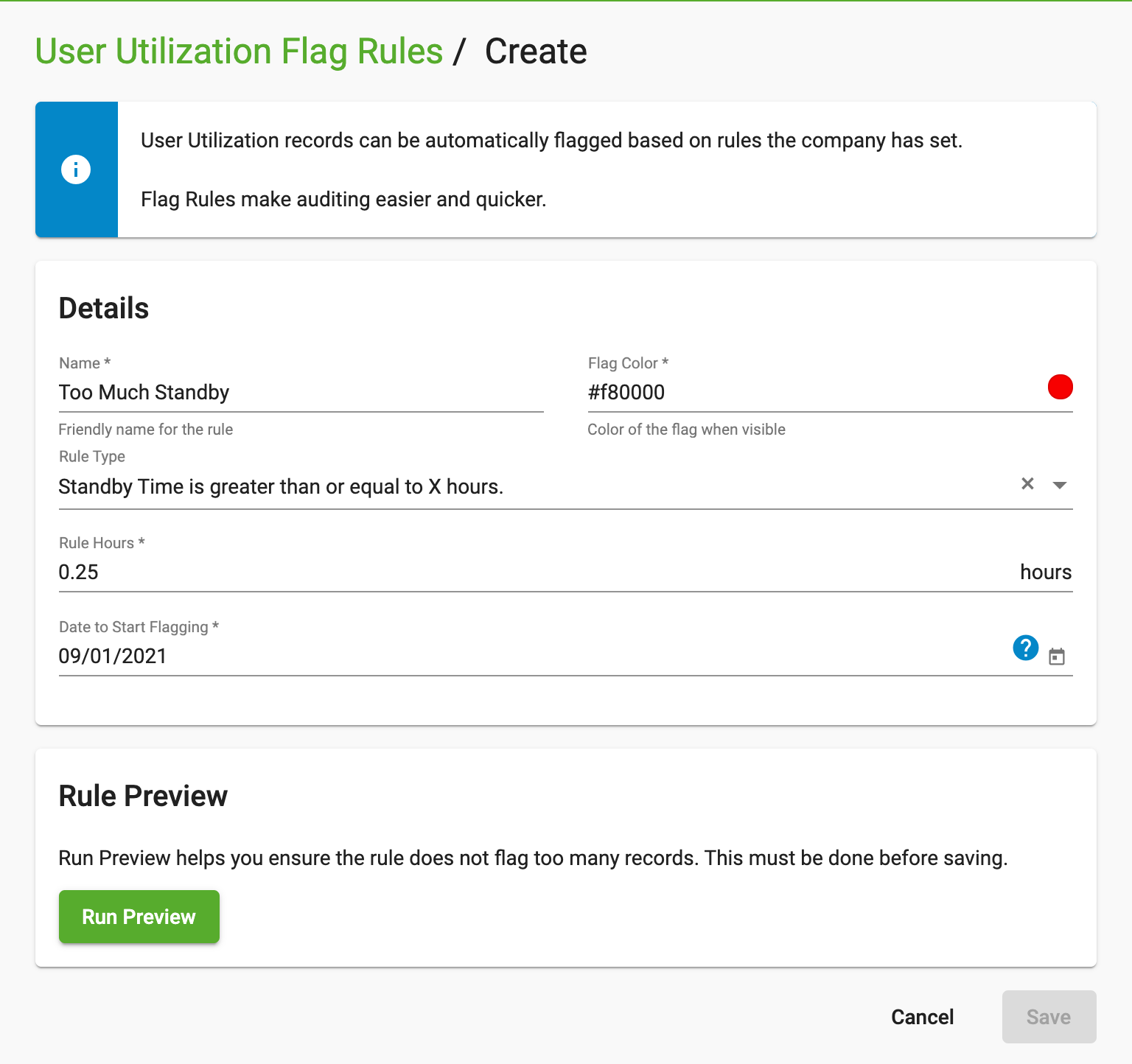The image size is (1132, 1064).
Task: Click the help question mark icon
Action: (1025, 648)
